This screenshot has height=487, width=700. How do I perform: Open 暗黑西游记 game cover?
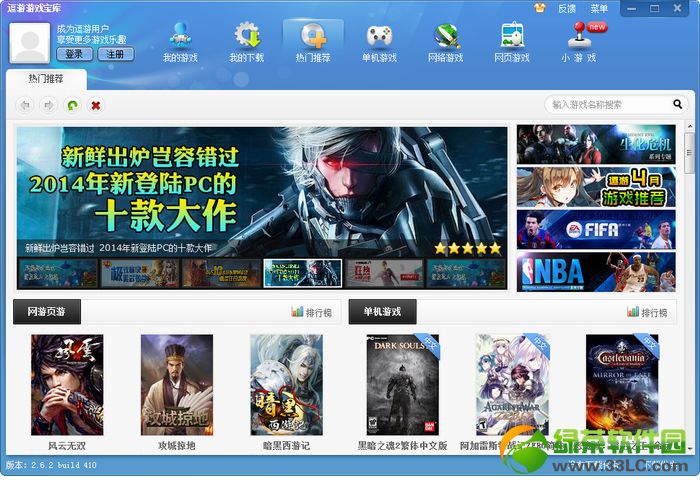pyautogui.click(x=286, y=385)
